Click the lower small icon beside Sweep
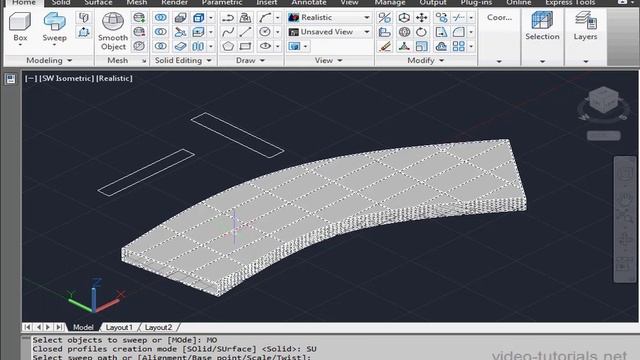Image resolution: width=640 pixels, height=360 pixels. (84, 32)
